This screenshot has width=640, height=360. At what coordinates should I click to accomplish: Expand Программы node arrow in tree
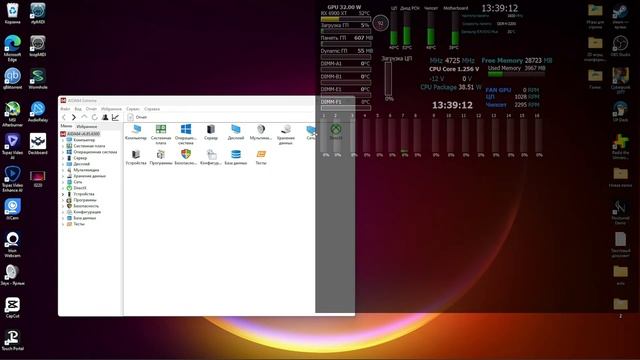pos(63,200)
